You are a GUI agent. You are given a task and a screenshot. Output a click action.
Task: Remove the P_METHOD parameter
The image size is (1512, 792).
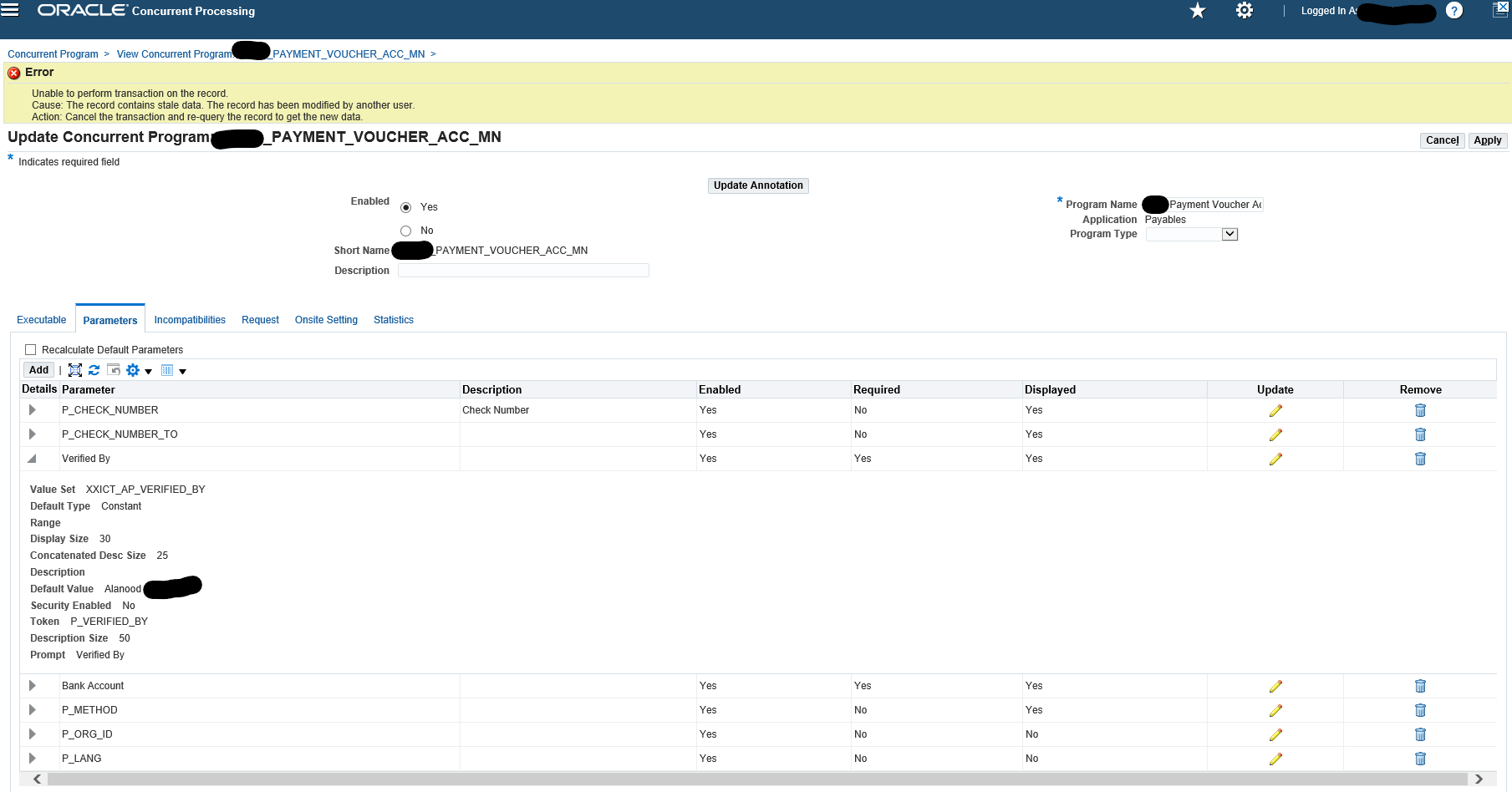coord(1420,710)
